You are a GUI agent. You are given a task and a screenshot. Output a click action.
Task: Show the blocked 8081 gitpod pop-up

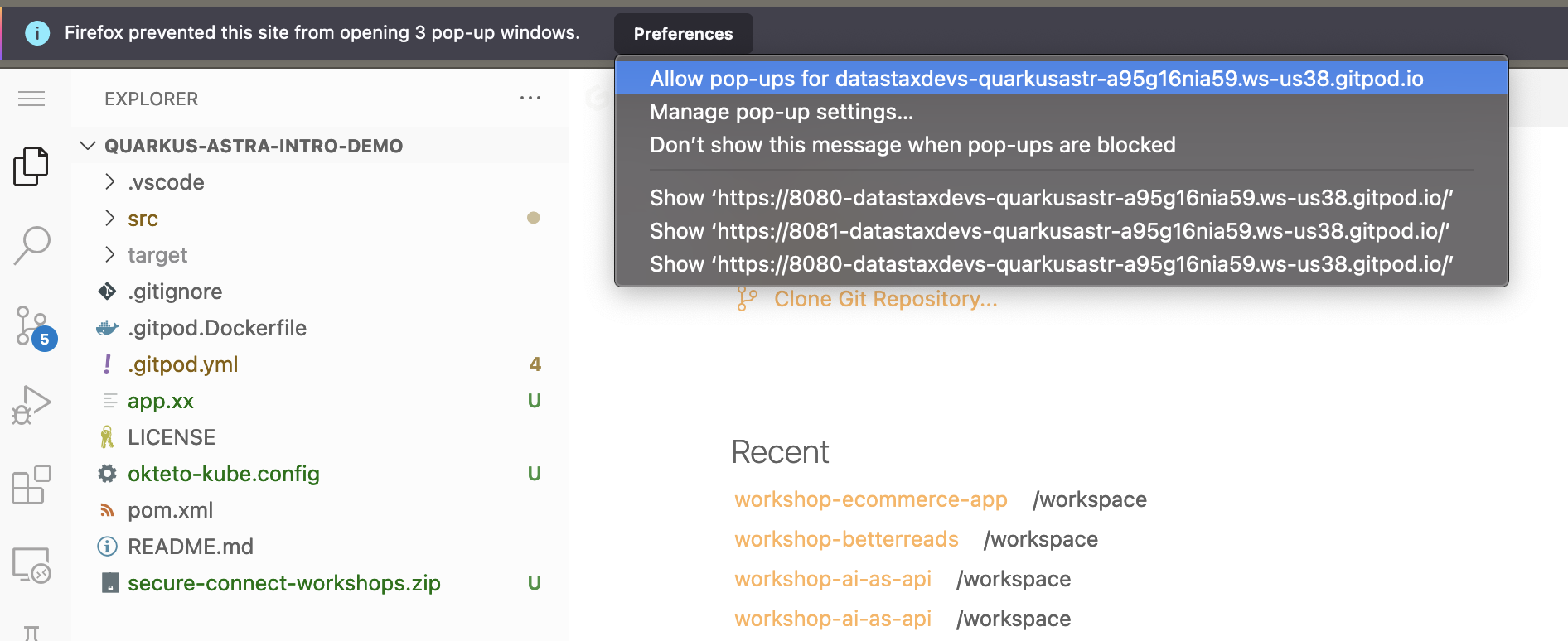click(1061, 230)
